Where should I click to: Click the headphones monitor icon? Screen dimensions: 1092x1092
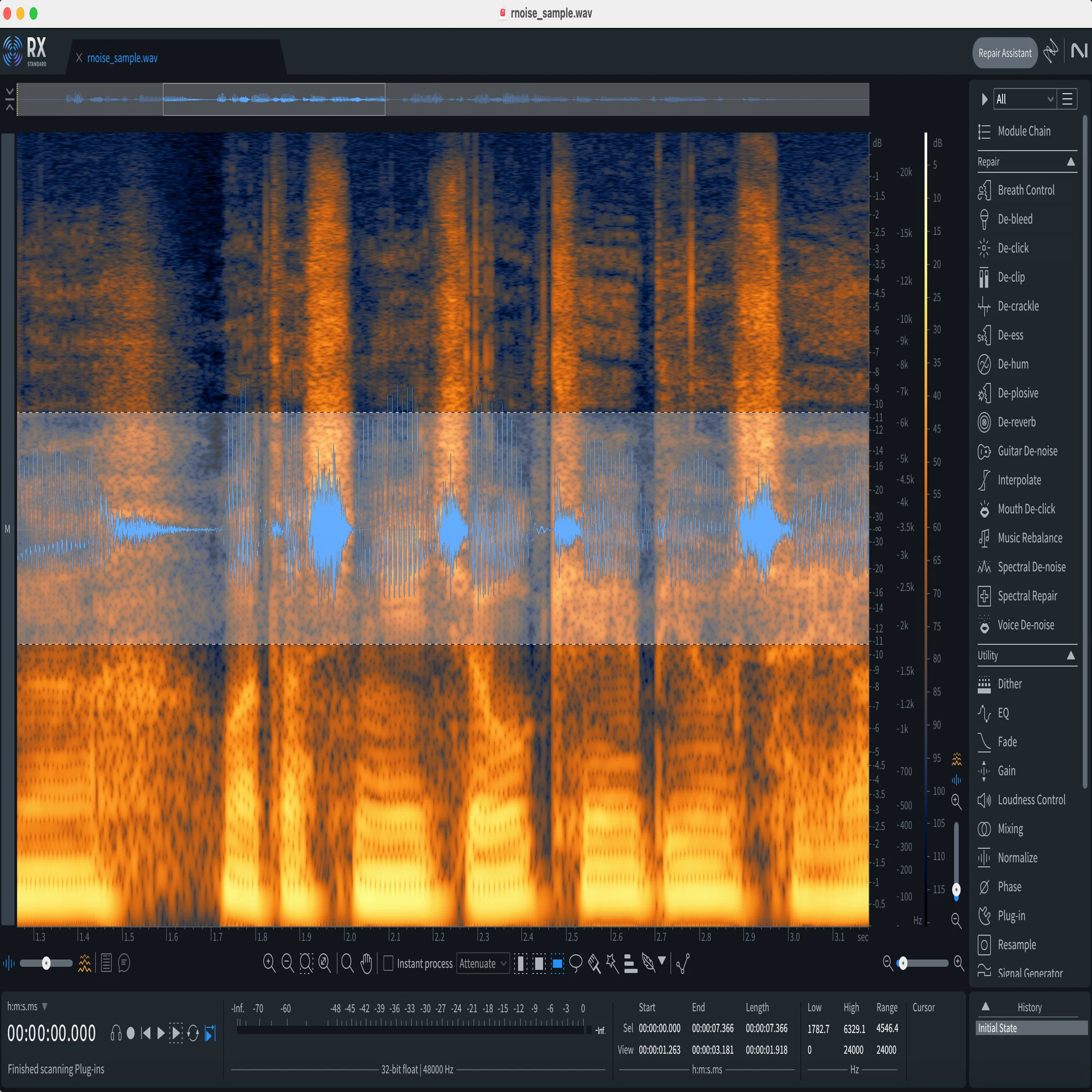coord(116,1033)
